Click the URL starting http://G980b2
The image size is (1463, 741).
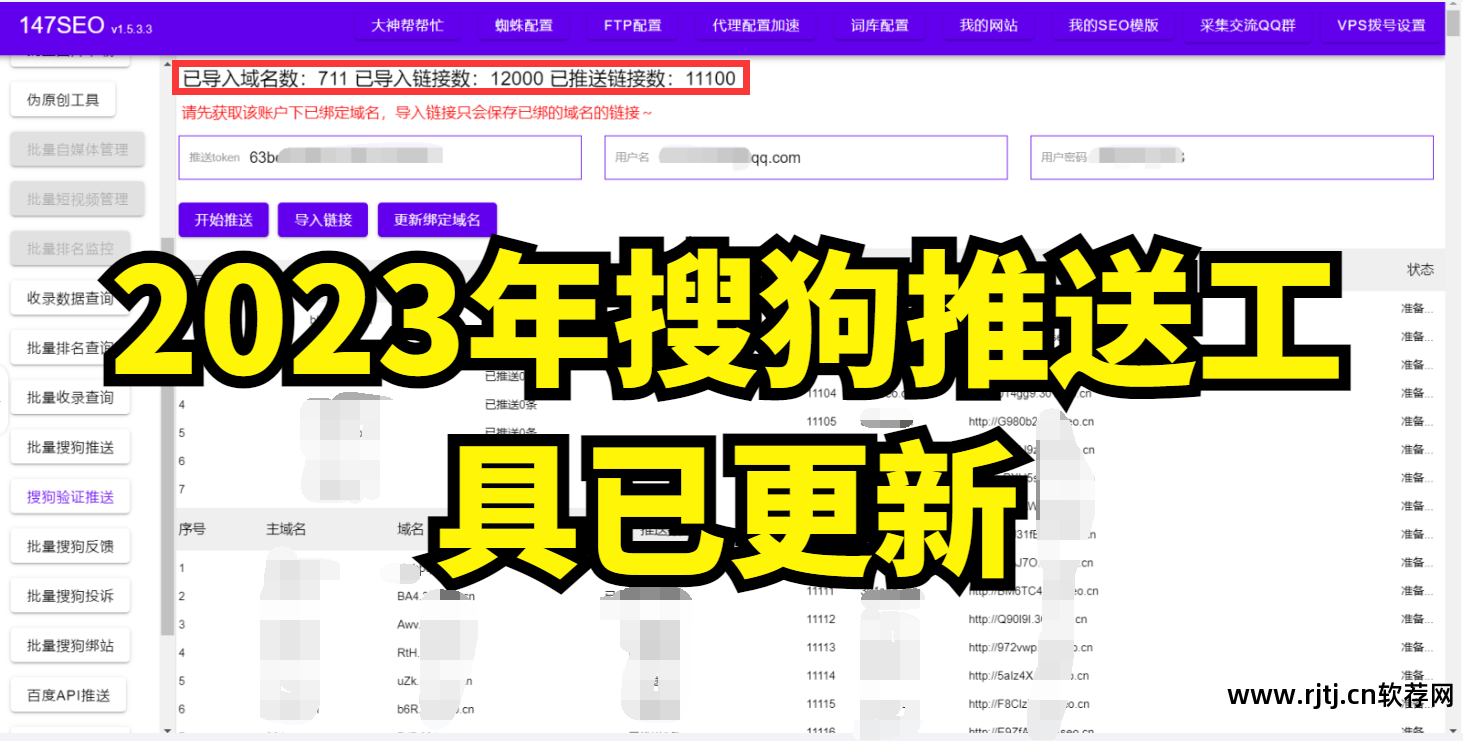pos(1031,422)
